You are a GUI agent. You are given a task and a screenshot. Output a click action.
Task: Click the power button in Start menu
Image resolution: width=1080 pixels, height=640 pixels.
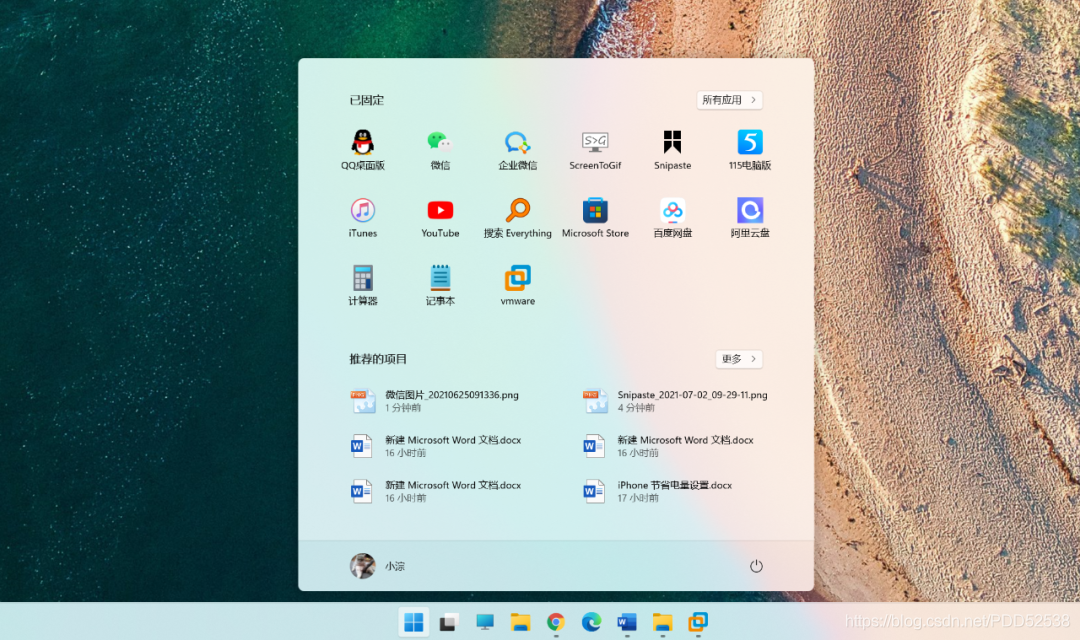(756, 566)
